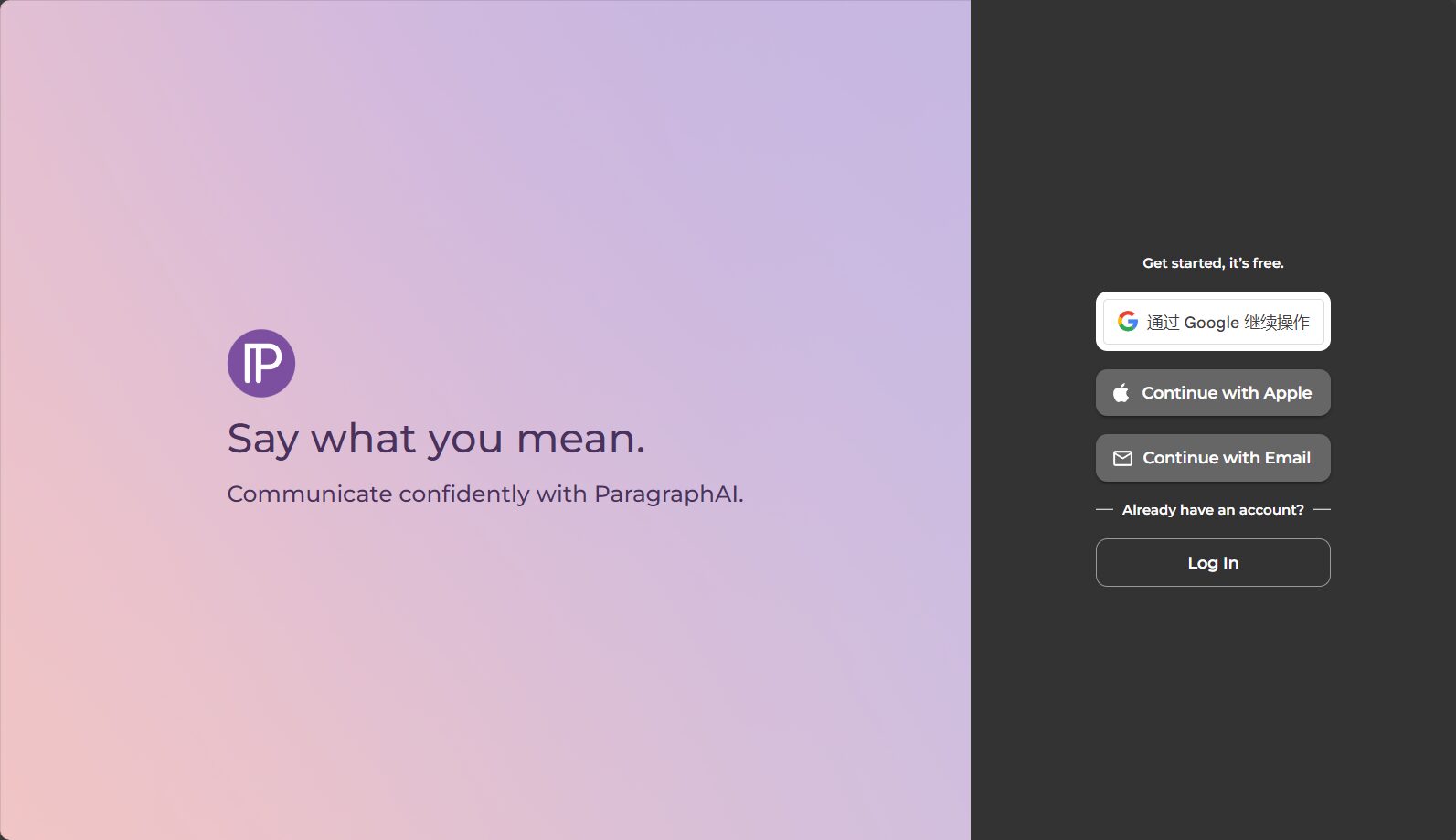Image resolution: width=1456 pixels, height=840 pixels.
Task: Click 'Get started, it's free.' text
Action: click(x=1213, y=263)
